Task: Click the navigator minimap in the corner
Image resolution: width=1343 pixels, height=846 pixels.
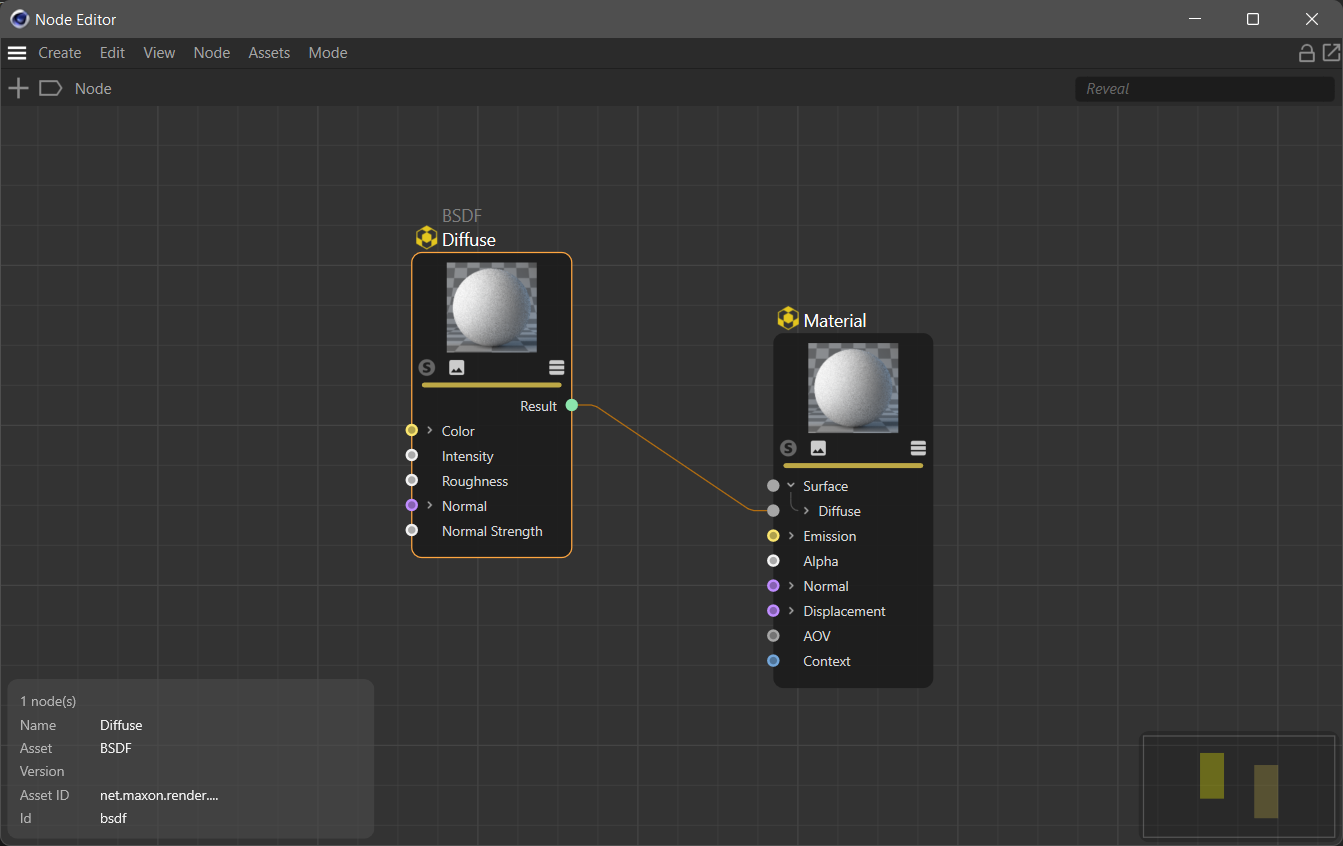Action: pos(1239,786)
